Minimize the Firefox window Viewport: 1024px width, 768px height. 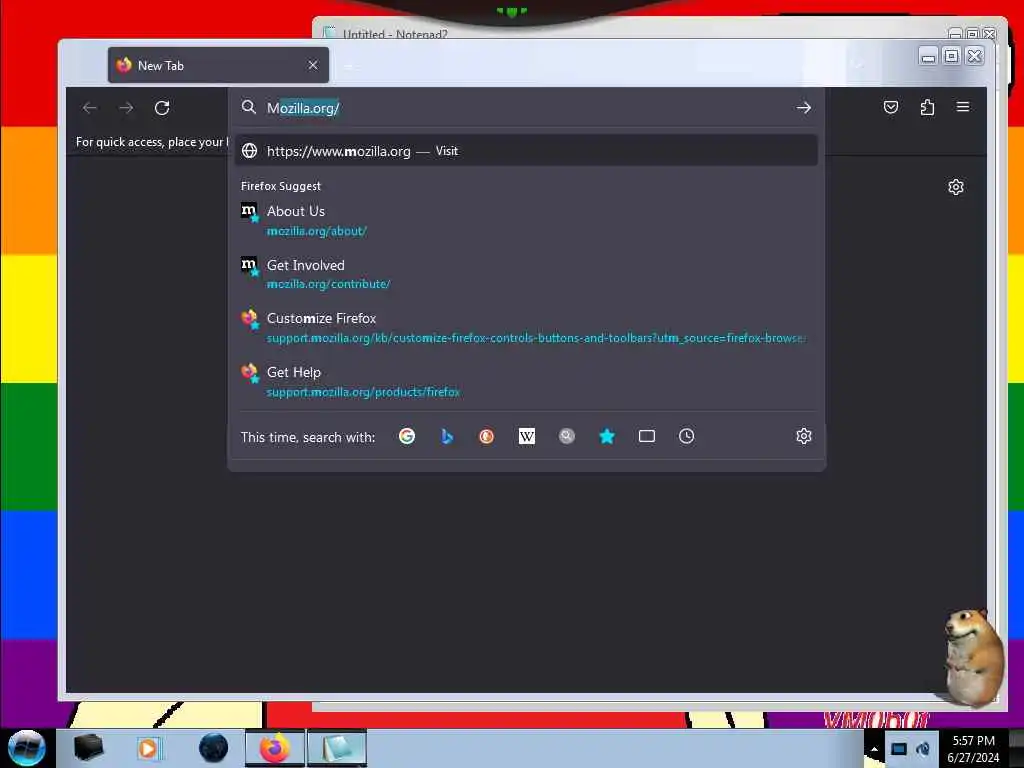pyautogui.click(x=928, y=56)
